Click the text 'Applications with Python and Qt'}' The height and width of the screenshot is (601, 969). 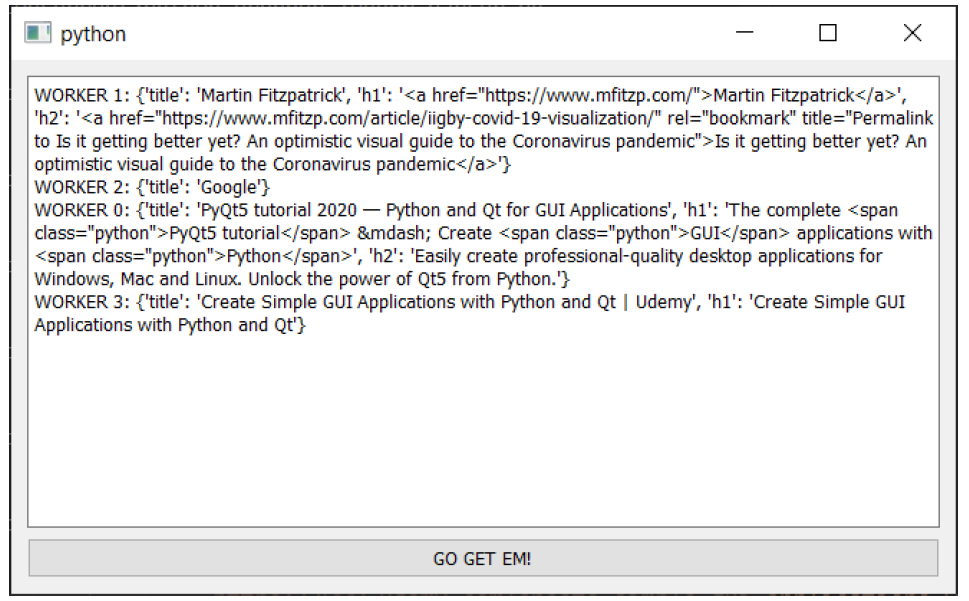coord(170,325)
